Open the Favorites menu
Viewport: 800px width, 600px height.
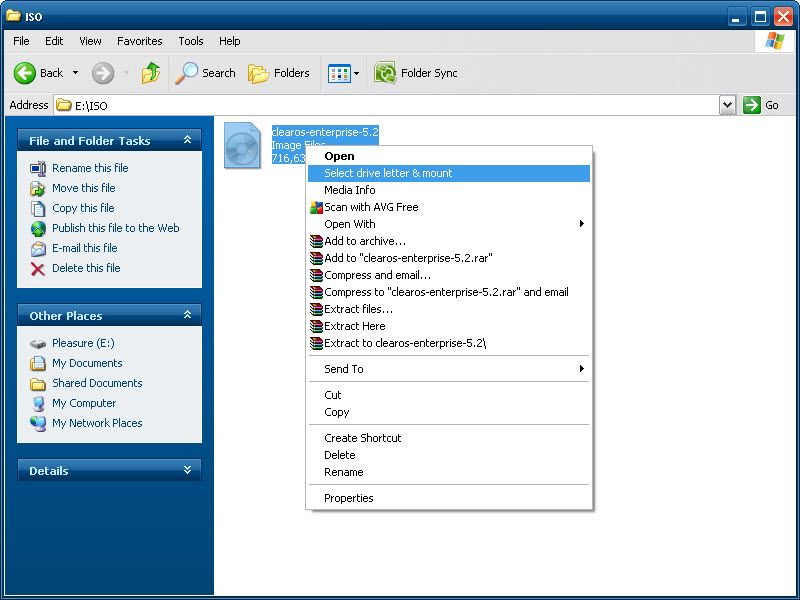pyautogui.click(x=139, y=41)
